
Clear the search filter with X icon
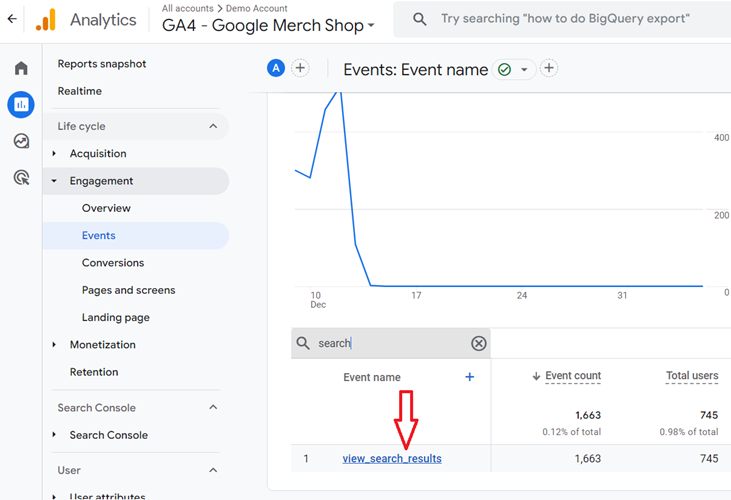pos(478,343)
